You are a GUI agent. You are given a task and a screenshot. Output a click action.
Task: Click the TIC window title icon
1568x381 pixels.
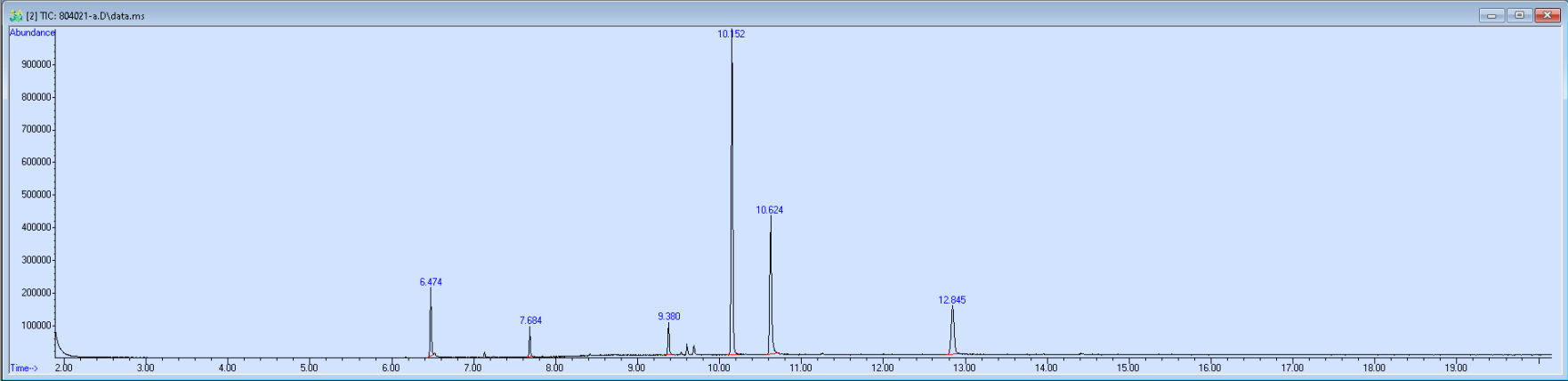[x=15, y=15]
